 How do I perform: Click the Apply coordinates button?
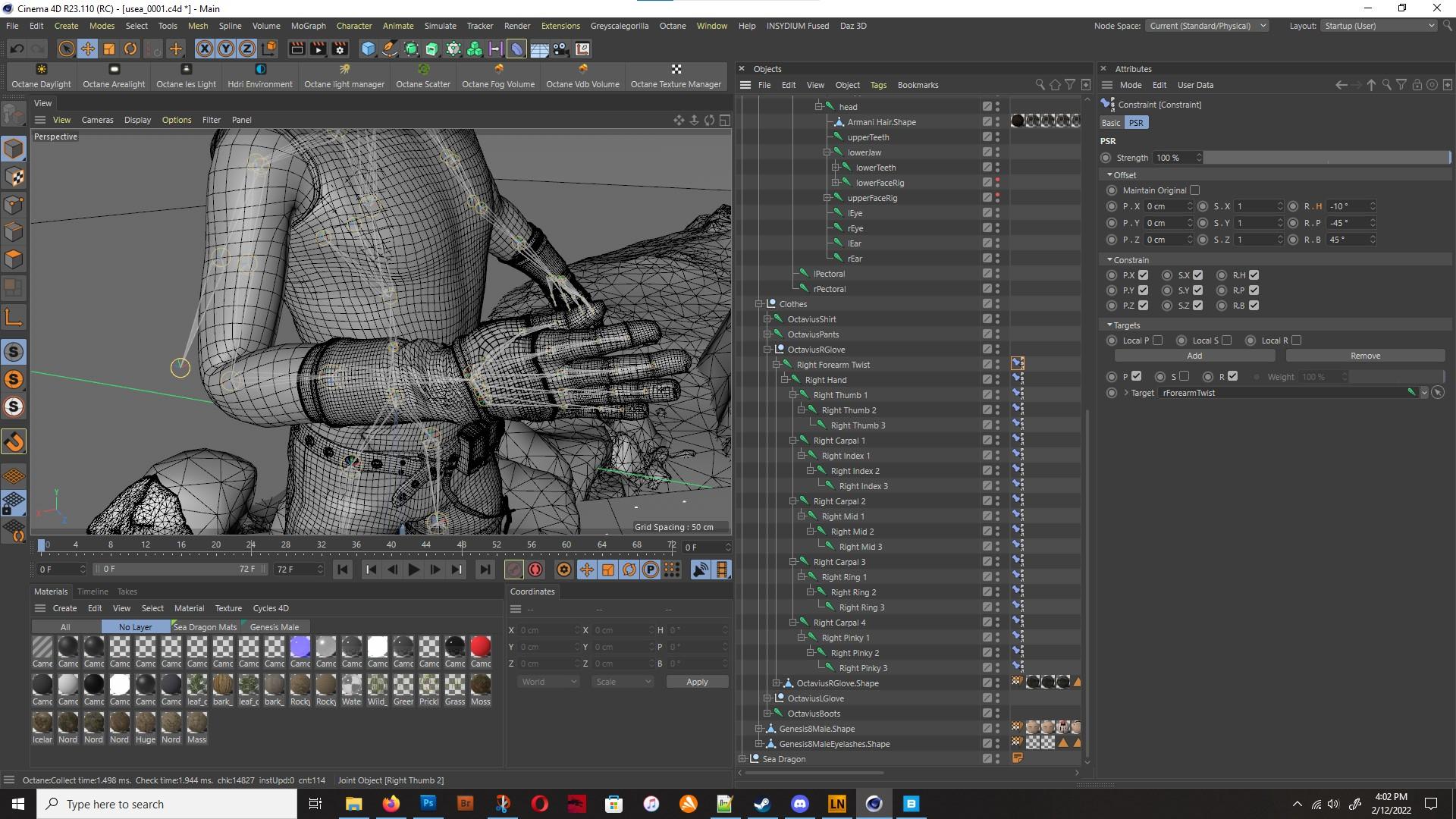click(696, 682)
